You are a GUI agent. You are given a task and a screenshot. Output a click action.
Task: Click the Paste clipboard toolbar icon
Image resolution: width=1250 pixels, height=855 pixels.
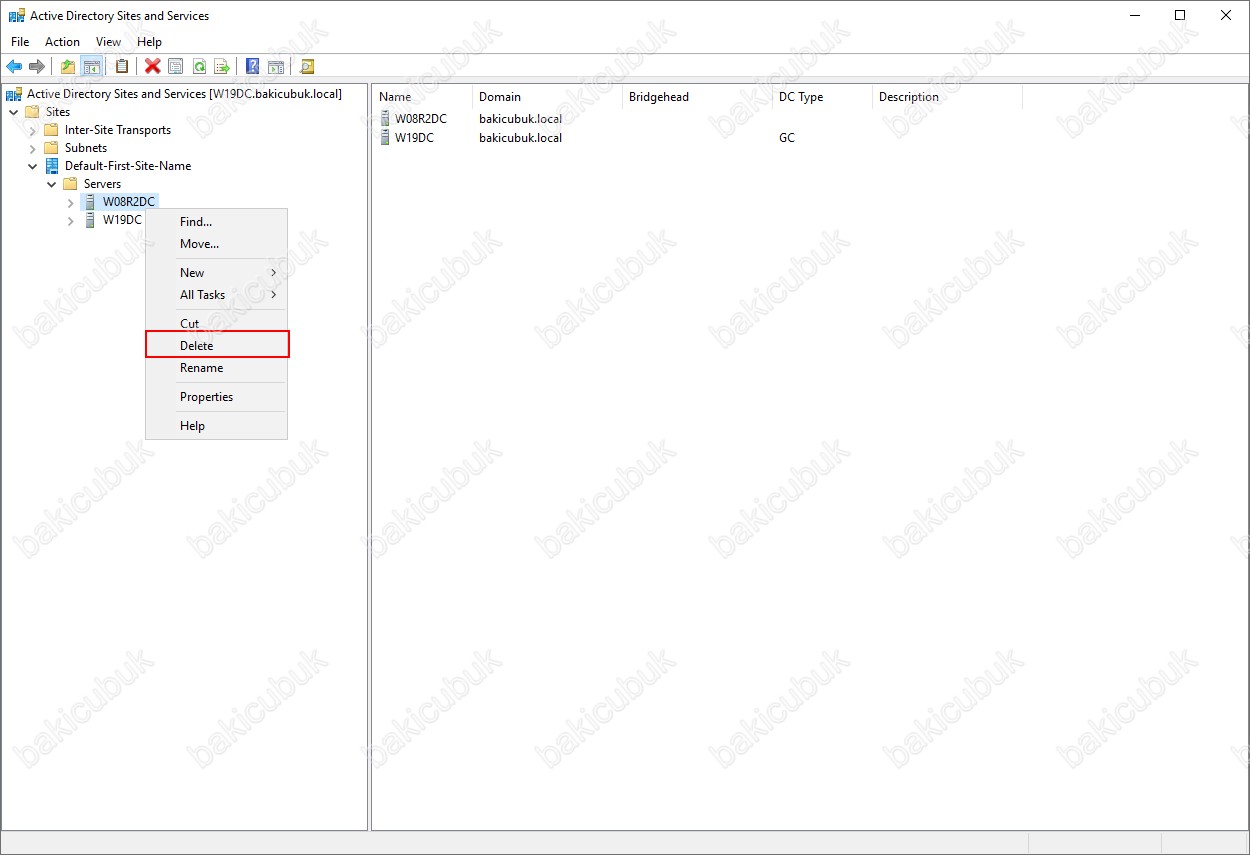coord(122,67)
